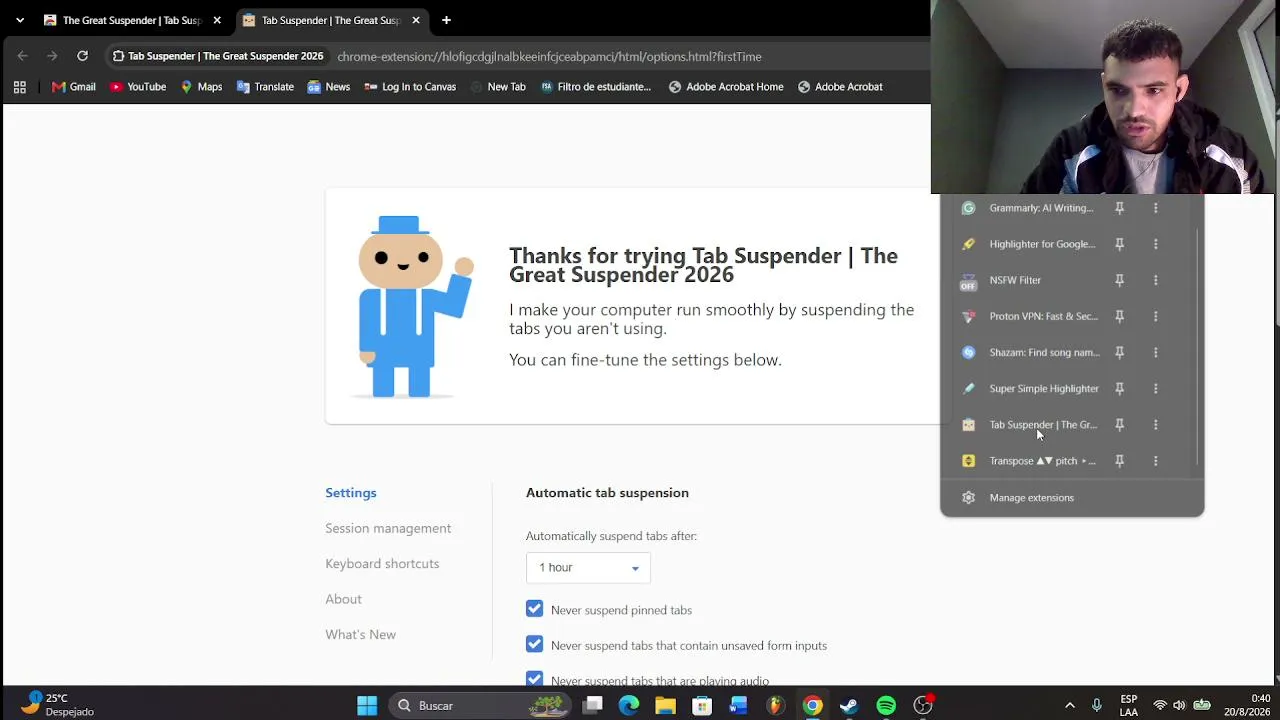This screenshot has height=720, width=1280.
Task: Click the Manage extensions gear icon
Action: click(968, 498)
